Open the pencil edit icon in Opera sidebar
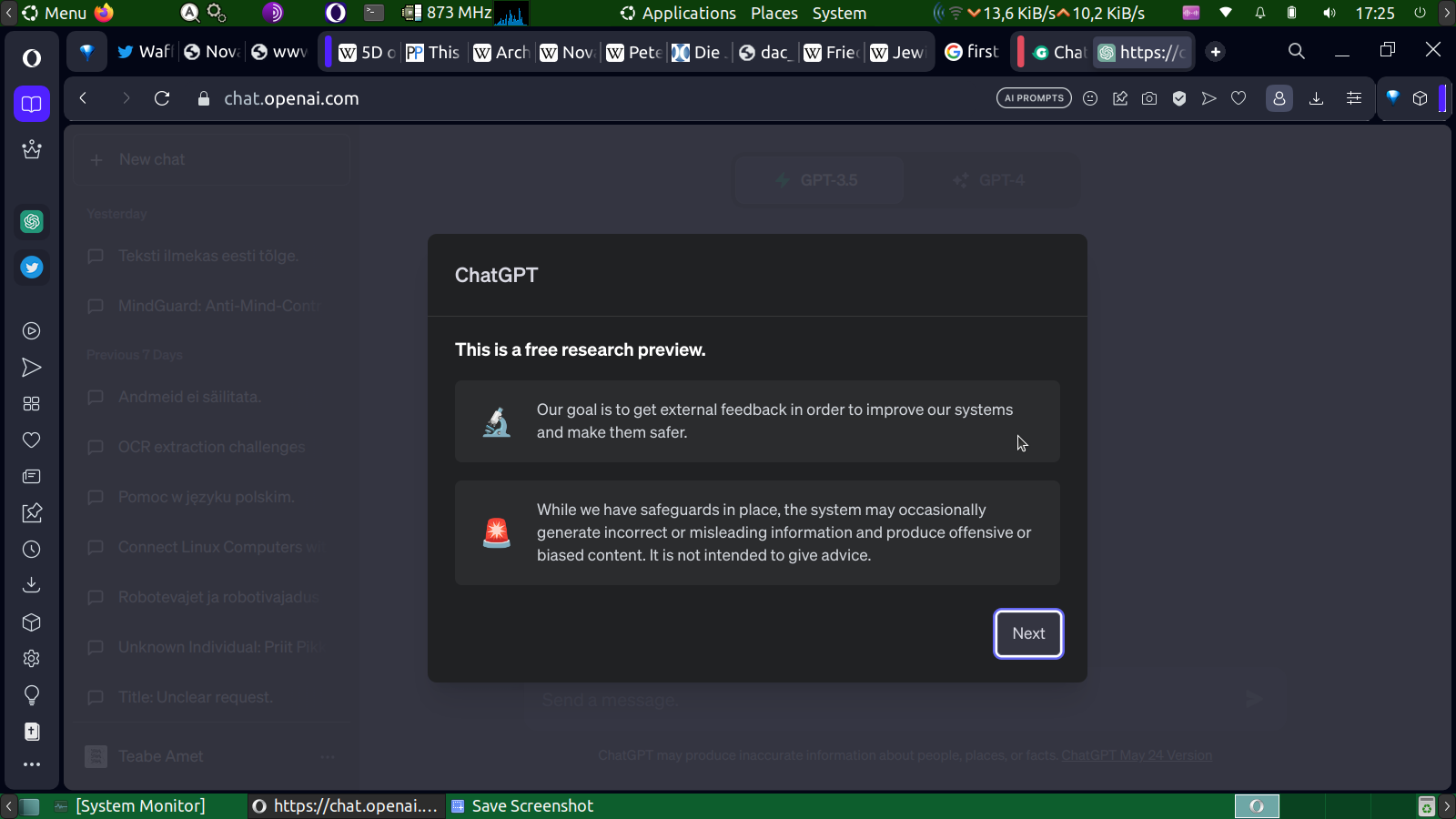 [32, 513]
